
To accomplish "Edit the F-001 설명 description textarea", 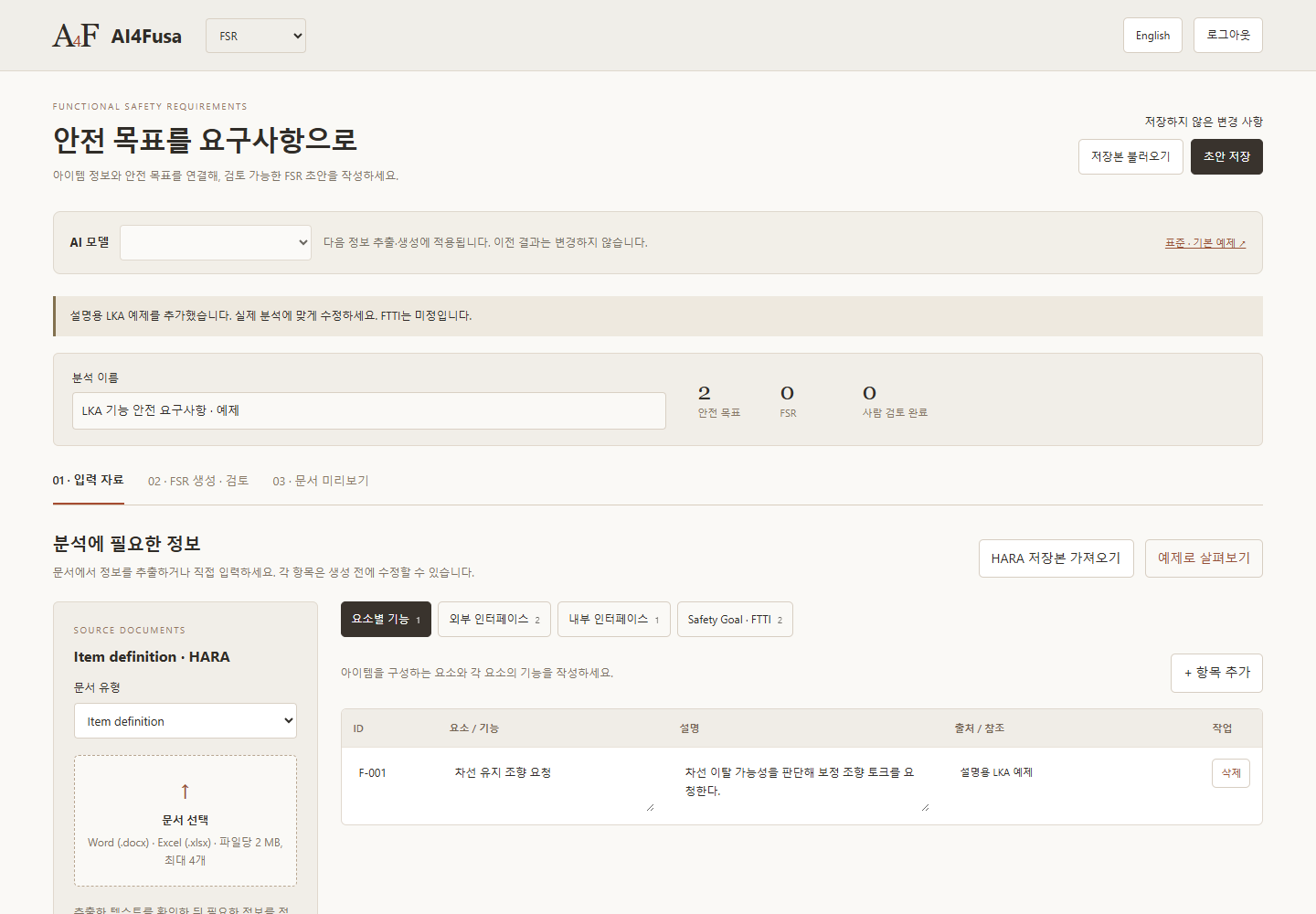I will point(803,786).
